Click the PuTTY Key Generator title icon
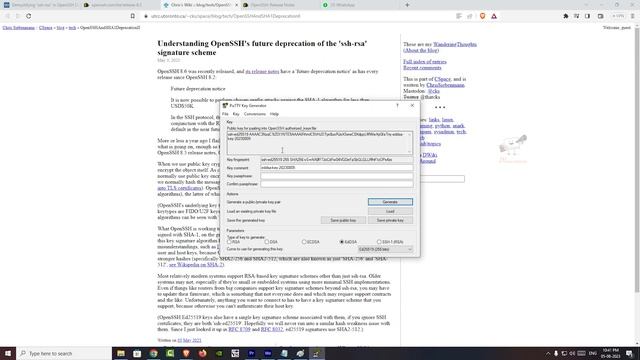This screenshot has height=360, width=640. 225,106
